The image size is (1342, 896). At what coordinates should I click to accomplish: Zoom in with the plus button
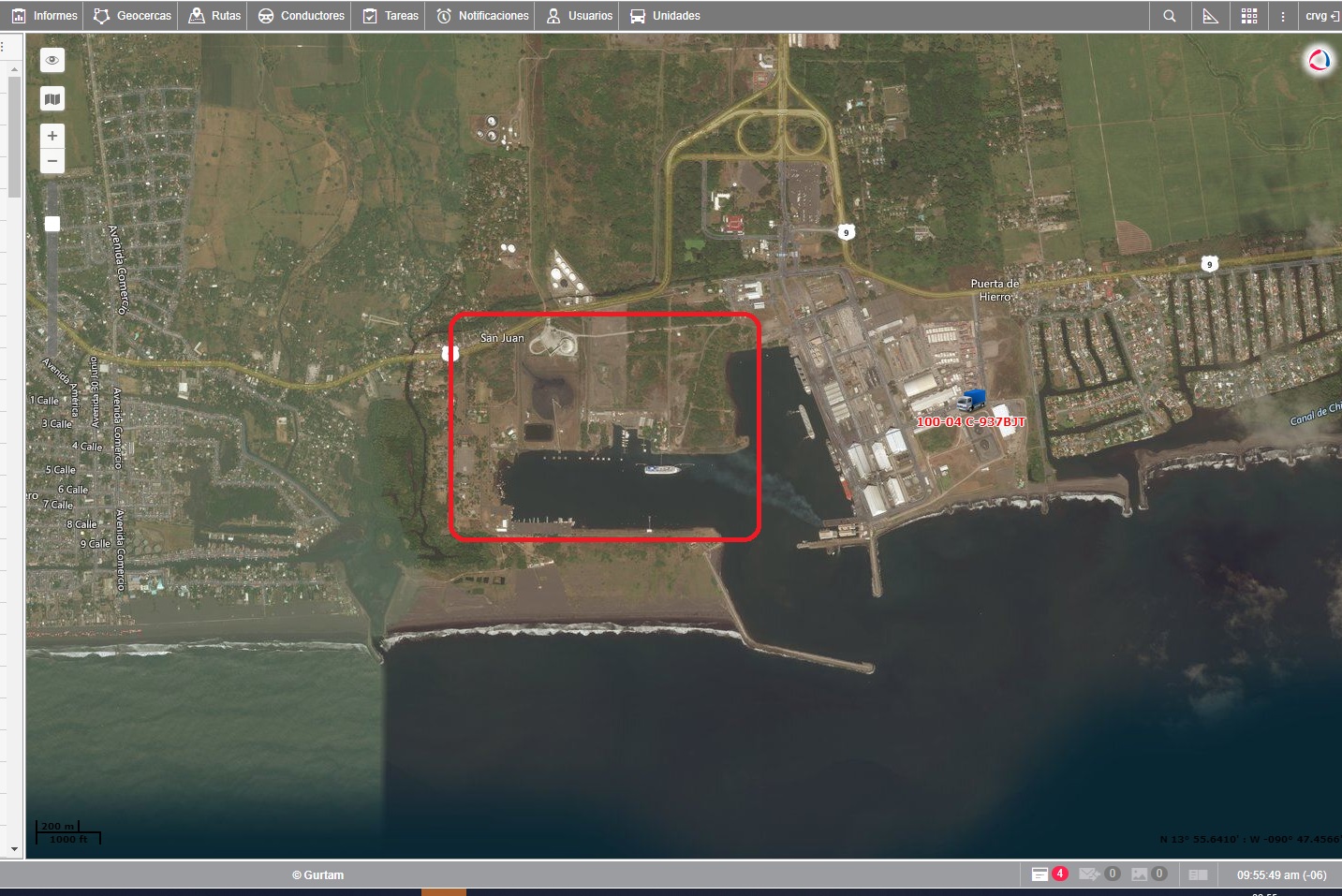click(x=52, y=136)
